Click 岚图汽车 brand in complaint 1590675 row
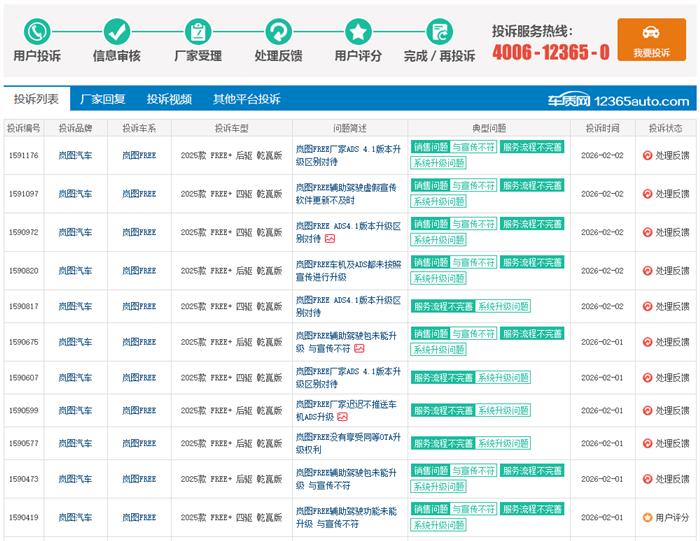 [75, 342]
